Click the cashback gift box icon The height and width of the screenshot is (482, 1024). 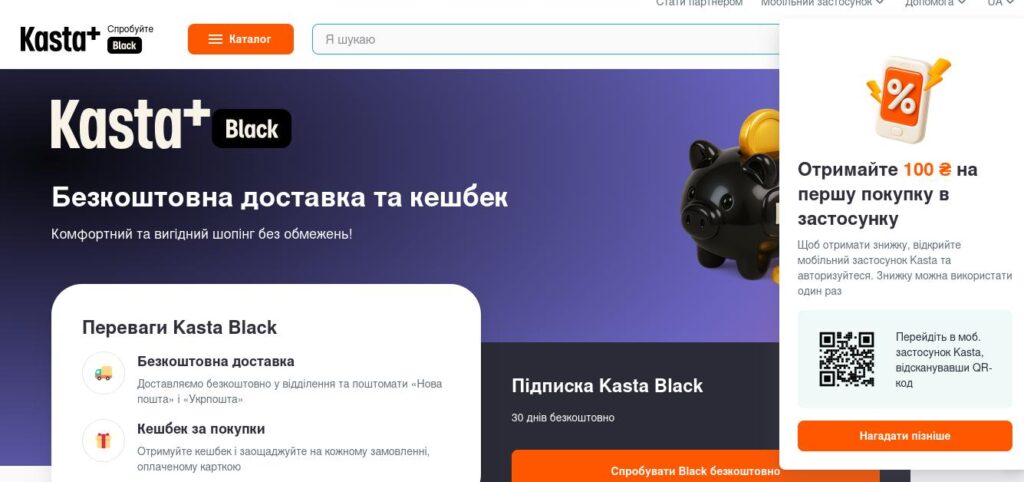pyautogui.click(x=103, y=440)
